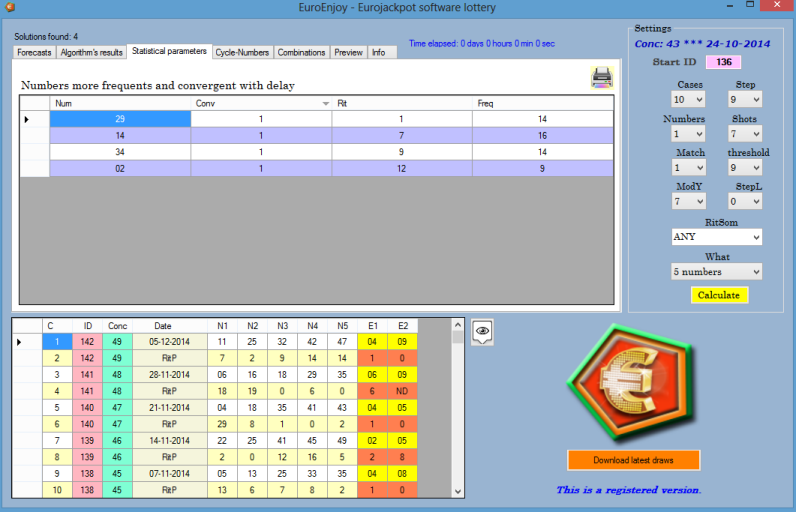The height and width of the screenshot is (512, 796).
Task: Open the Preview tab
Action: [348, 52]
